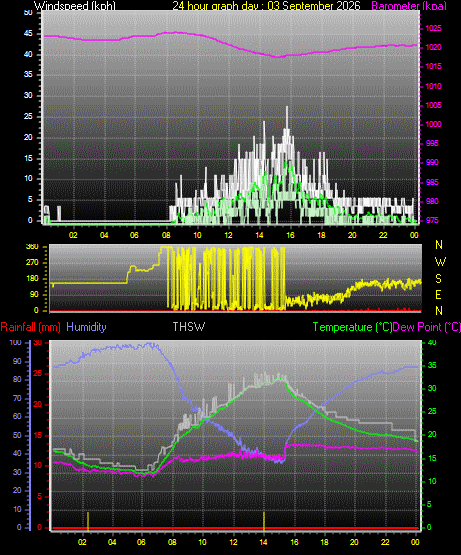Click the 100 humidity scale value
The height and width of the screenshot is (555, 461).
click(16, 342)
